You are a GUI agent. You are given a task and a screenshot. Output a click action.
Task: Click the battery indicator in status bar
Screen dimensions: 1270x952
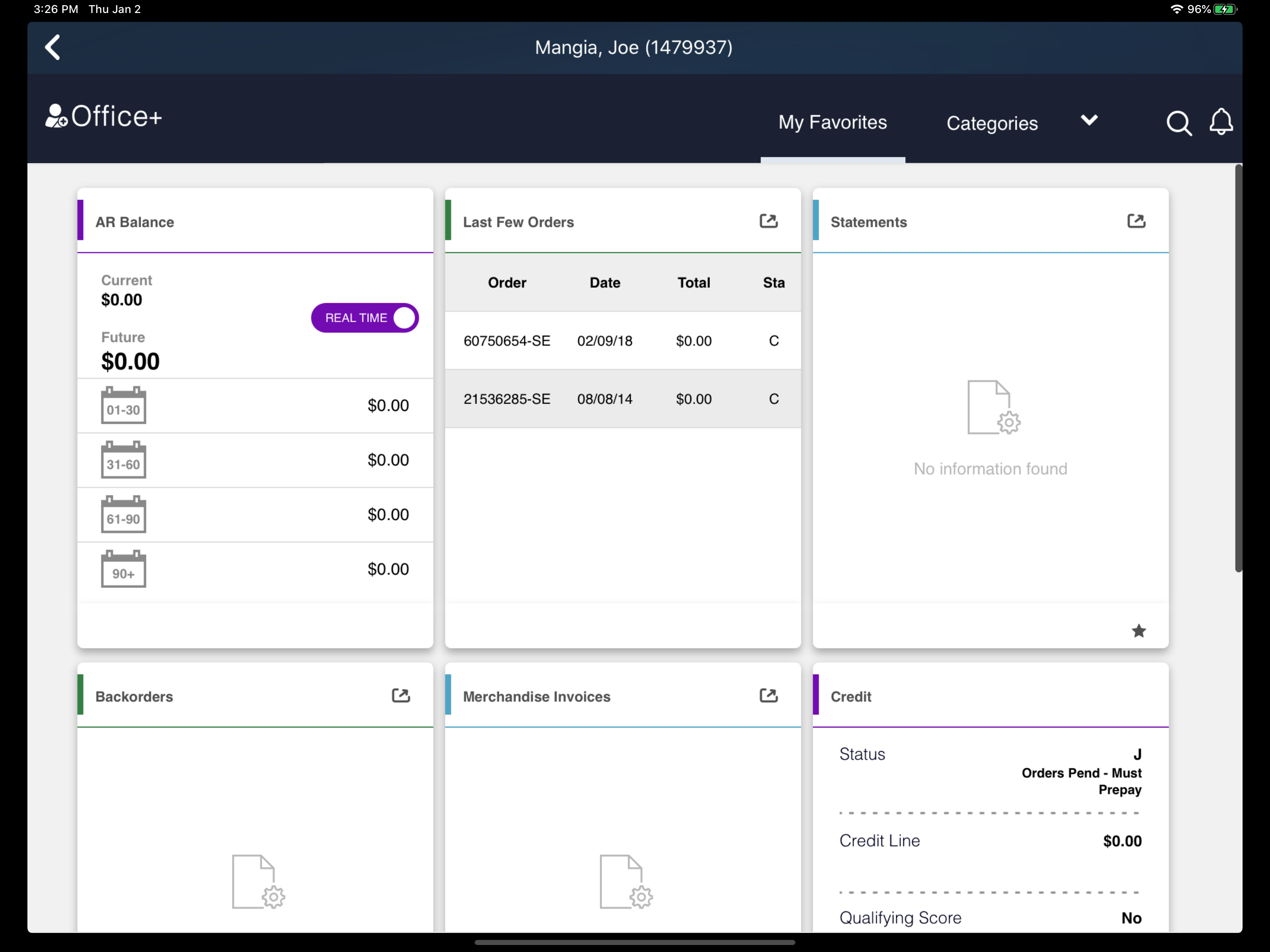coord(1225,9)
